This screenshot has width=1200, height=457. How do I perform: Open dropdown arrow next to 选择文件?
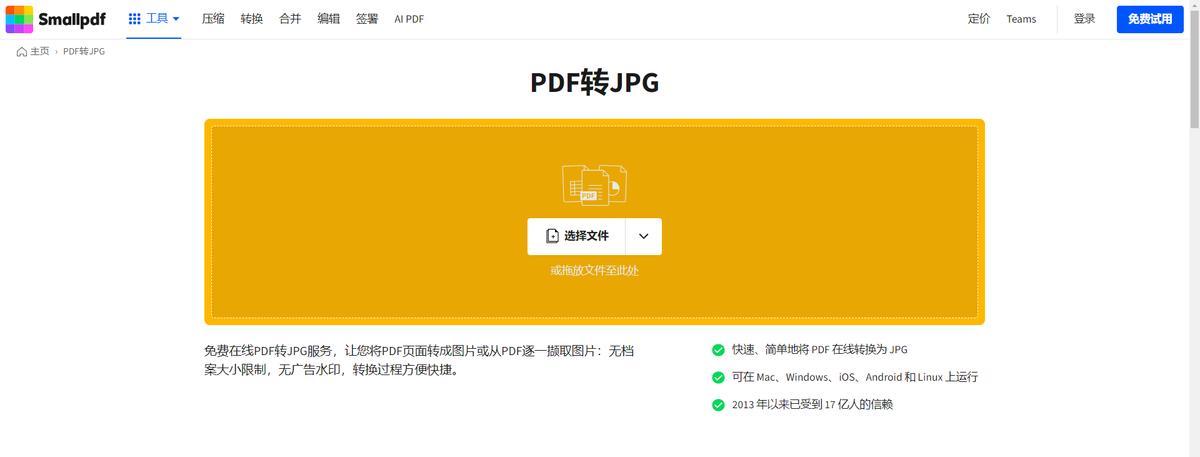point(643,237)
